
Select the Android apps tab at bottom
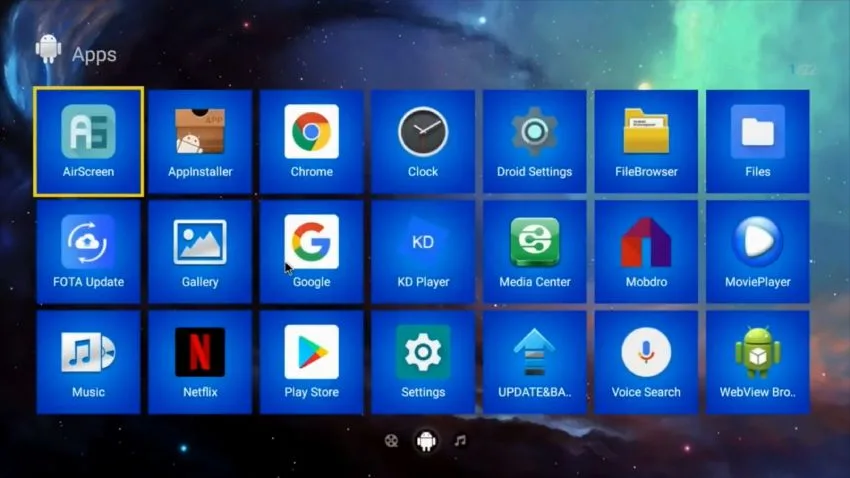(x=426, y=441)
